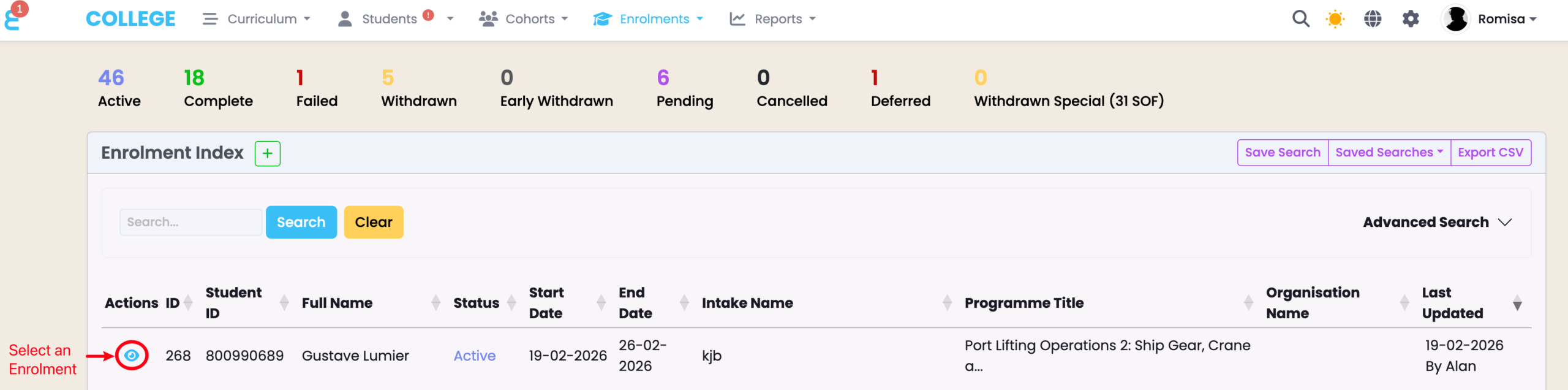Click the Students red alert badge
This screenshot has width=1568, height=390.
pos(428,15)
